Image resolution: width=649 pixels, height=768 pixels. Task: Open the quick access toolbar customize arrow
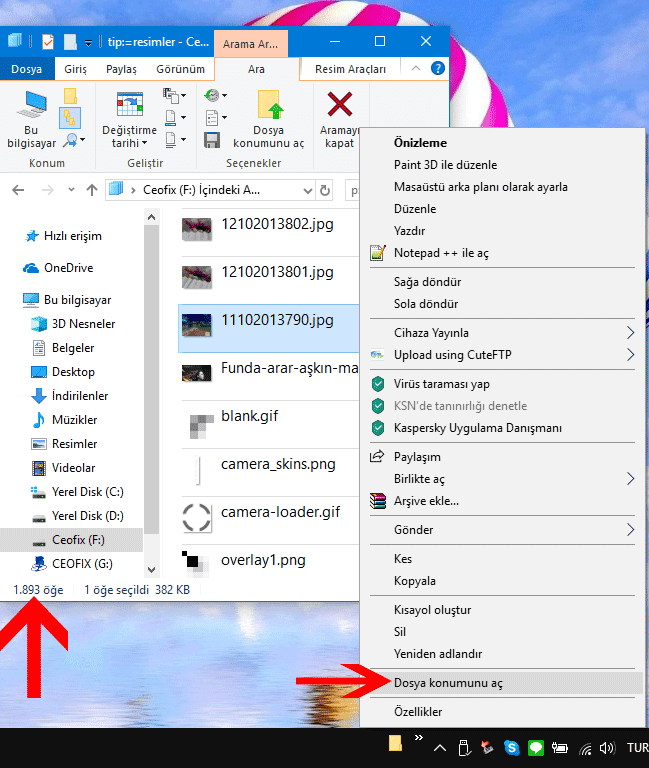point(89,43)
